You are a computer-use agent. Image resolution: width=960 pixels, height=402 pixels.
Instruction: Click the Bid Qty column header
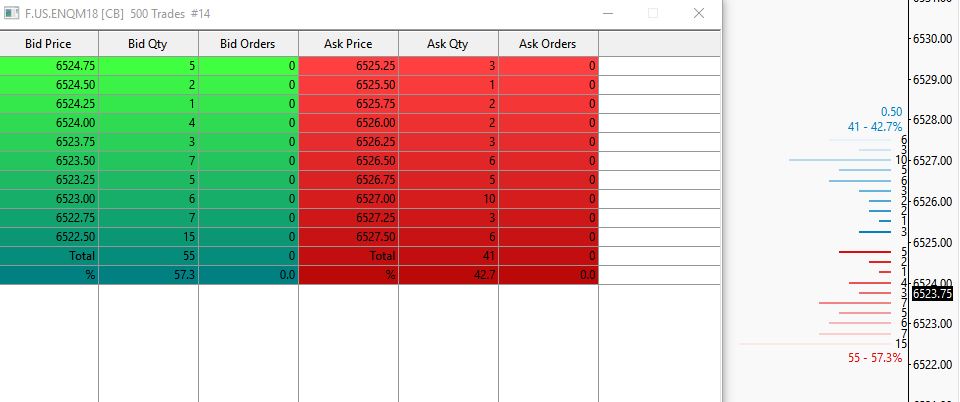tap(148, 44)
